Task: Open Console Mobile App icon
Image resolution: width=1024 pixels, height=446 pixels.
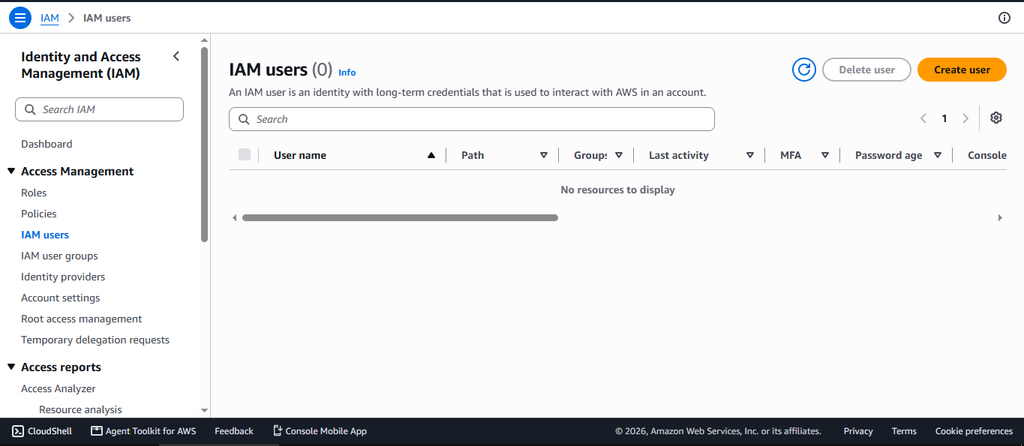Action: (278, 431)
